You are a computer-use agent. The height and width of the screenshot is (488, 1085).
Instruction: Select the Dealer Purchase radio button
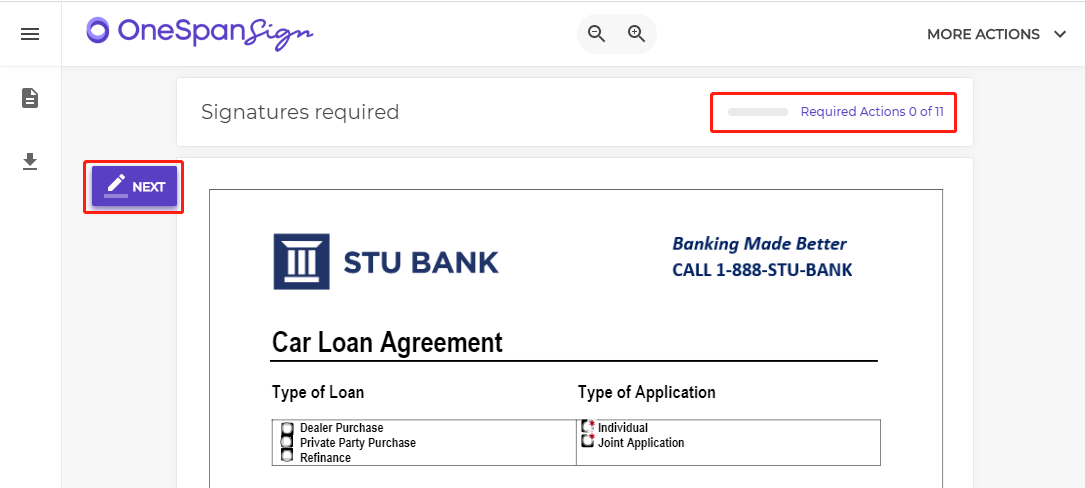tap(287, 428)
